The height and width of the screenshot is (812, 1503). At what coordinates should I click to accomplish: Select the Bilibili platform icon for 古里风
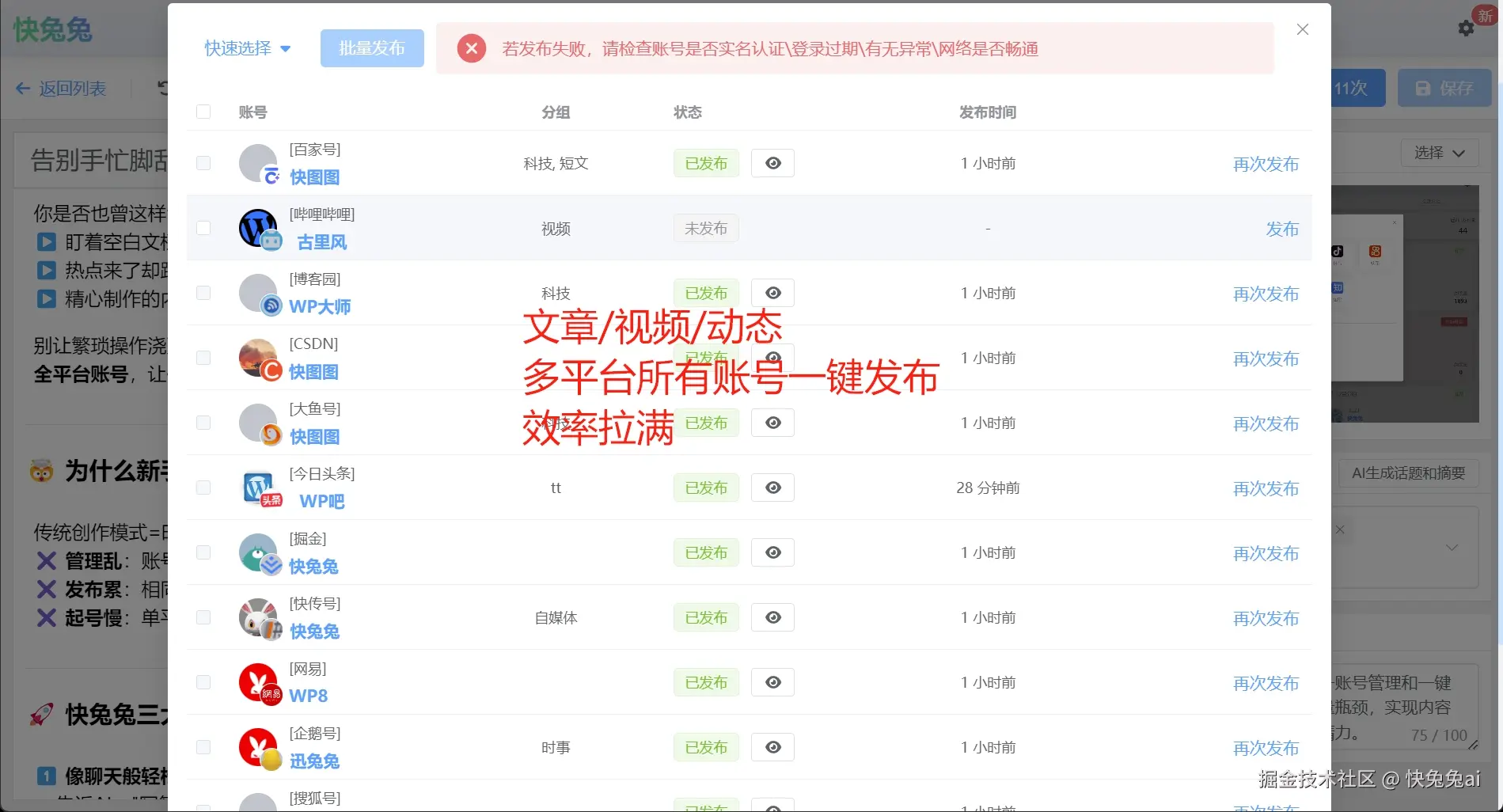click(x=271, y=241)
